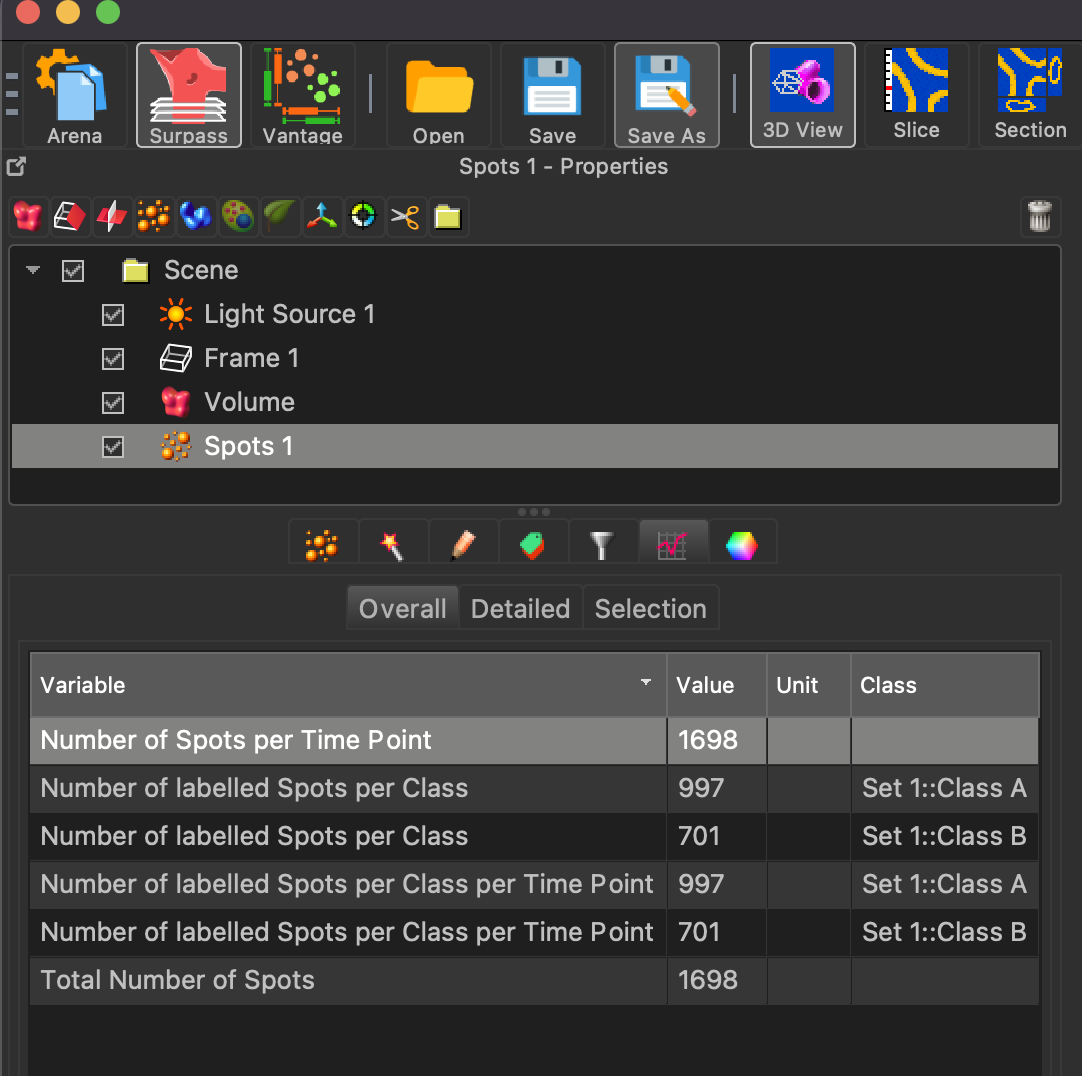Open the Creation wizard wand tab
Image resolution: width=1082 pixels, height=1076 pixels.
click(x=393, y=545)
